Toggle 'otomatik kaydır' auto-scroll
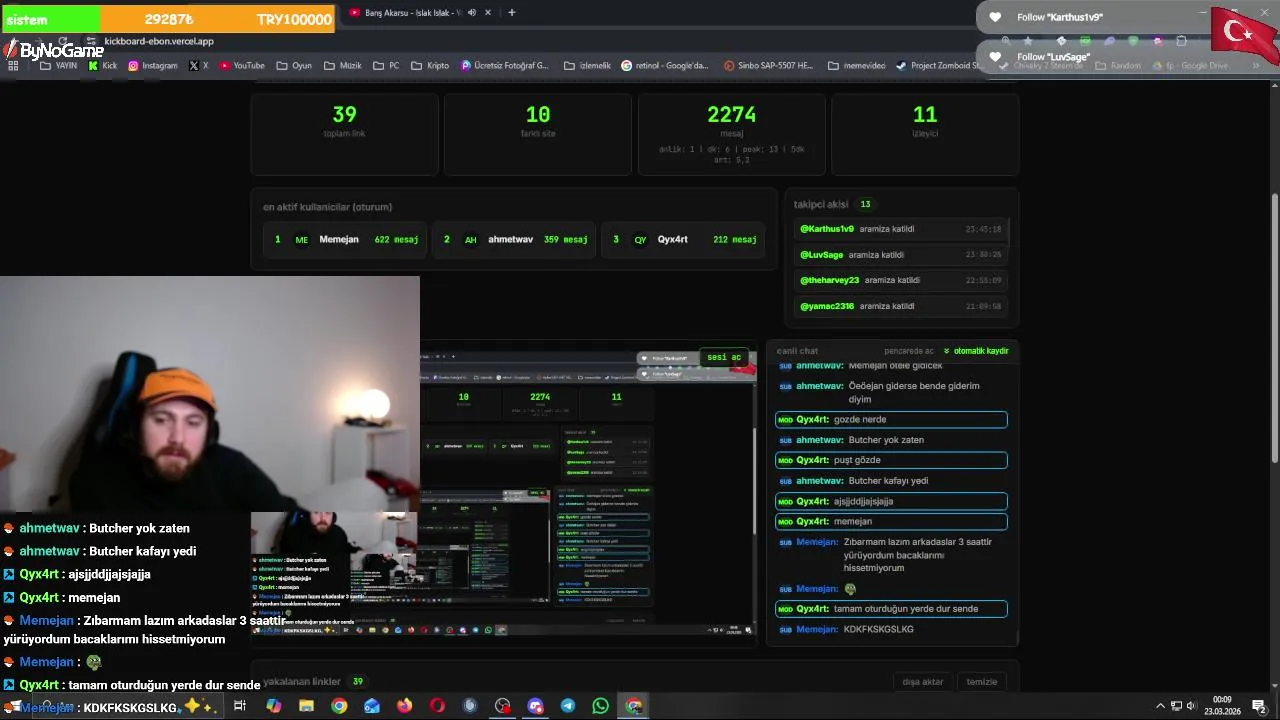1280x720 pixels. (x=976, y=351)
